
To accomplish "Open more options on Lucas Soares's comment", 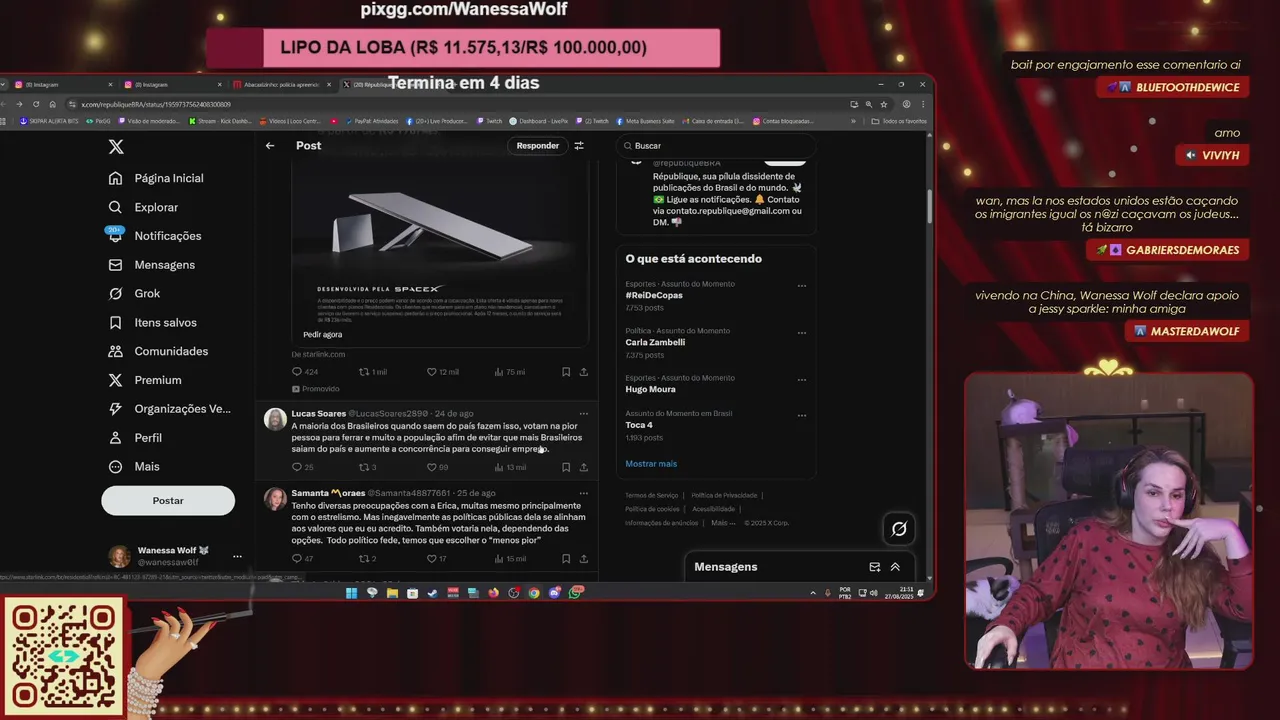I will pyautogui.click(x=584, y=413).
